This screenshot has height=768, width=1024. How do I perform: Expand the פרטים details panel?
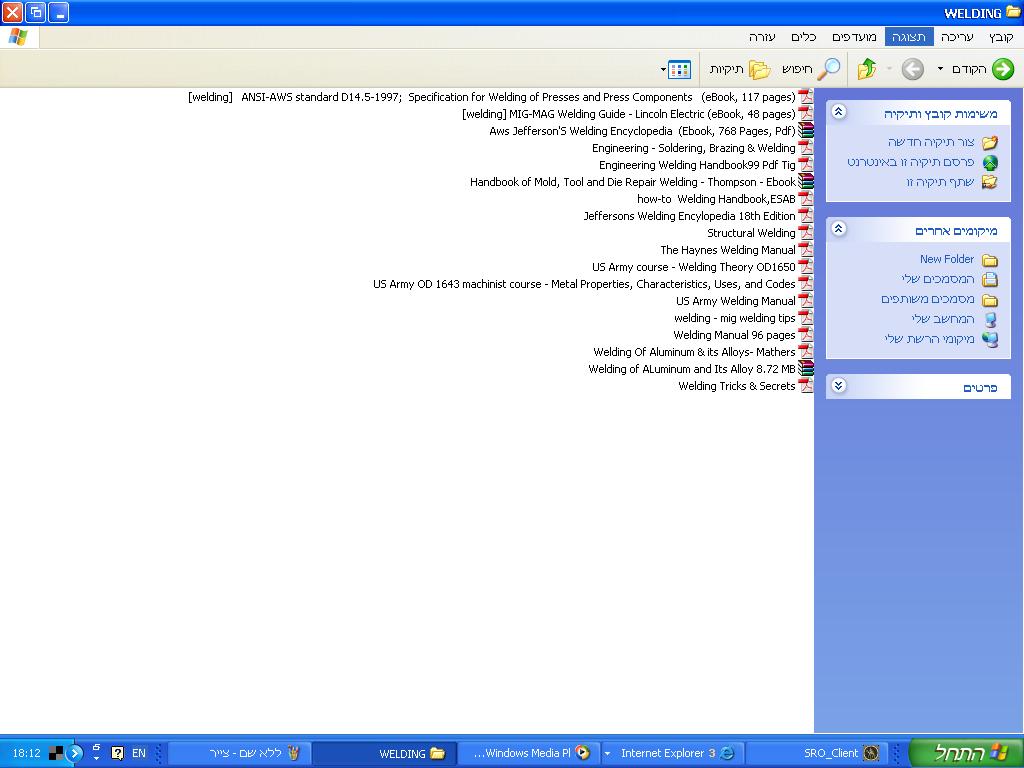tap(839, 386)
